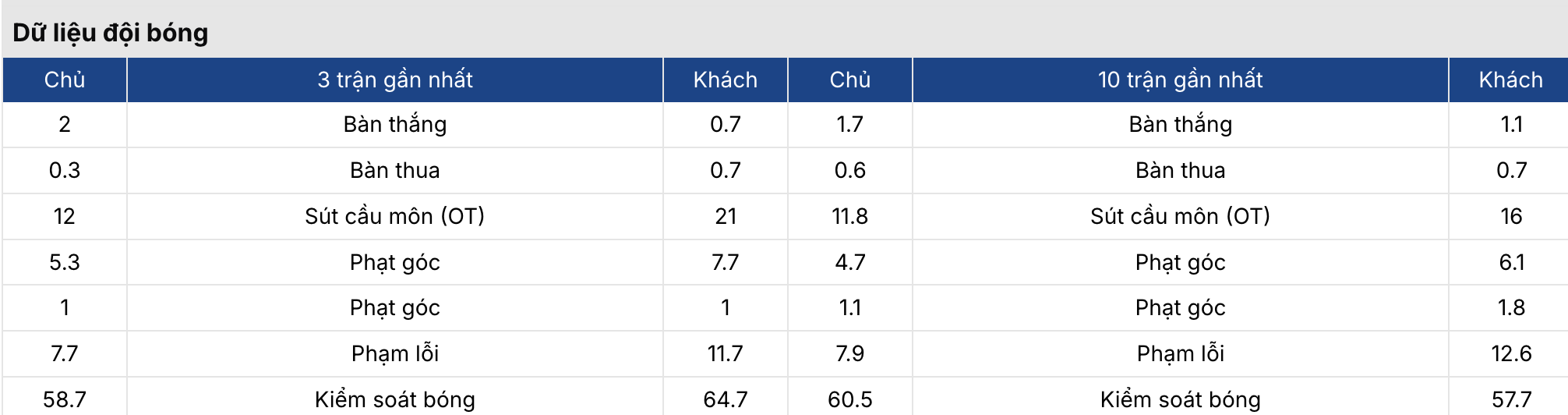The width and height of the screenshot is (1568, 415).
Task: Click "Phạm lỗi" label in 3-match table
Action: pos(394,353)
